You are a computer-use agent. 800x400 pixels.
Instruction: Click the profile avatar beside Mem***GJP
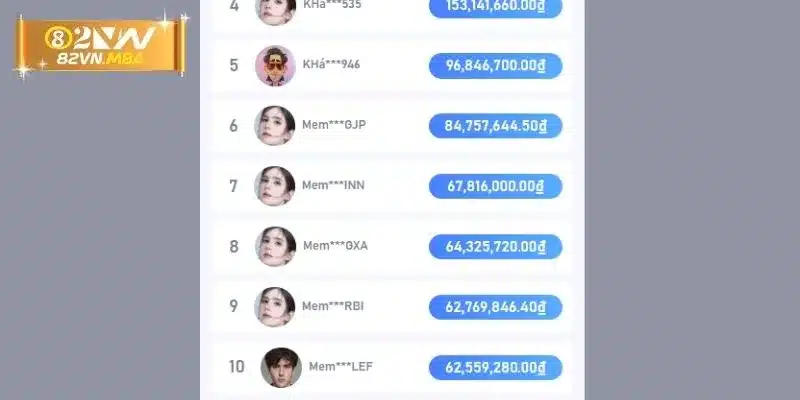[x=275, y=126]
